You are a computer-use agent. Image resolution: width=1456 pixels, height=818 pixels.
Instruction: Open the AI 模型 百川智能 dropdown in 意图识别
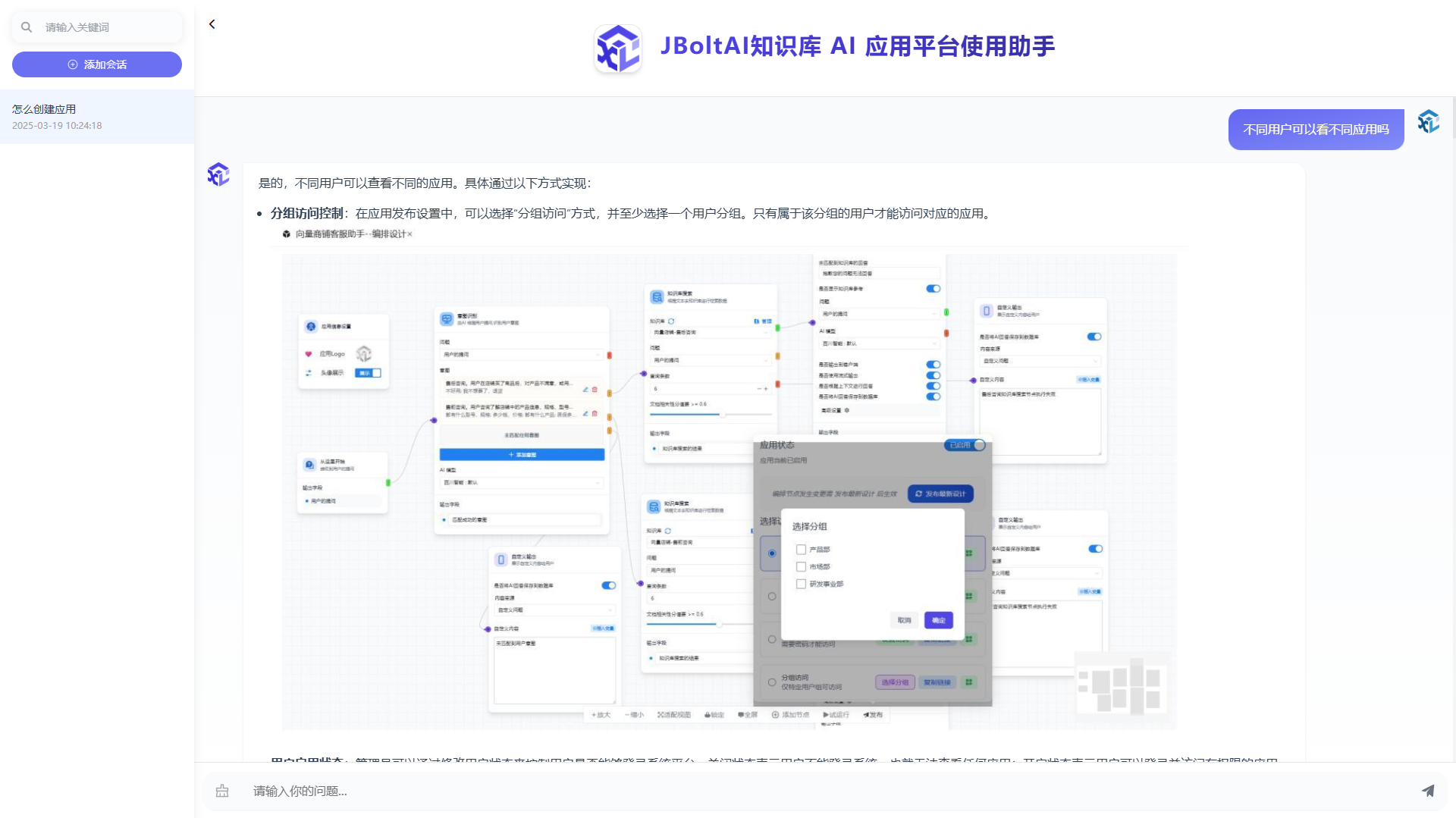point(522,483)
